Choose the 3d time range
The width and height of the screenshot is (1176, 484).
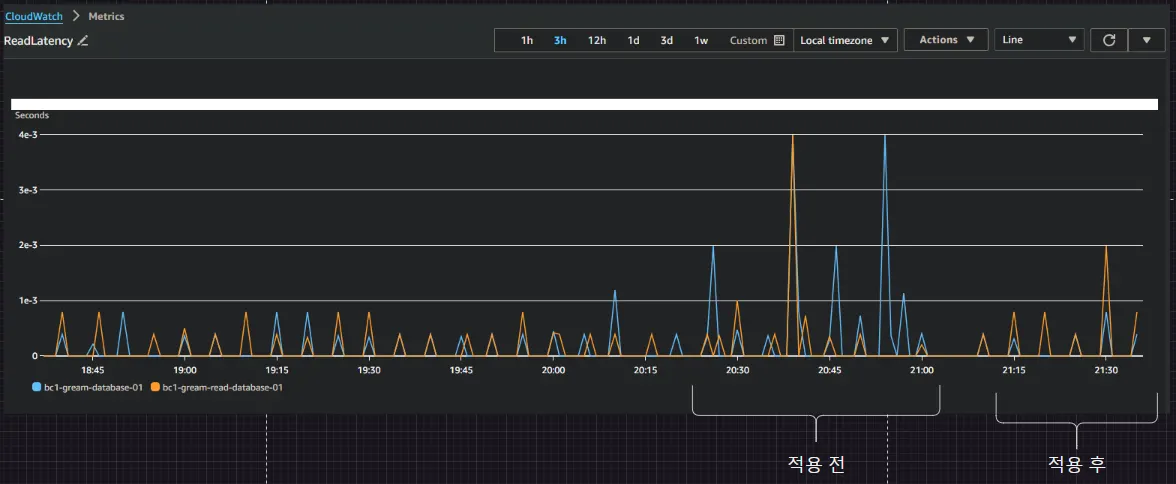[666, 40]
